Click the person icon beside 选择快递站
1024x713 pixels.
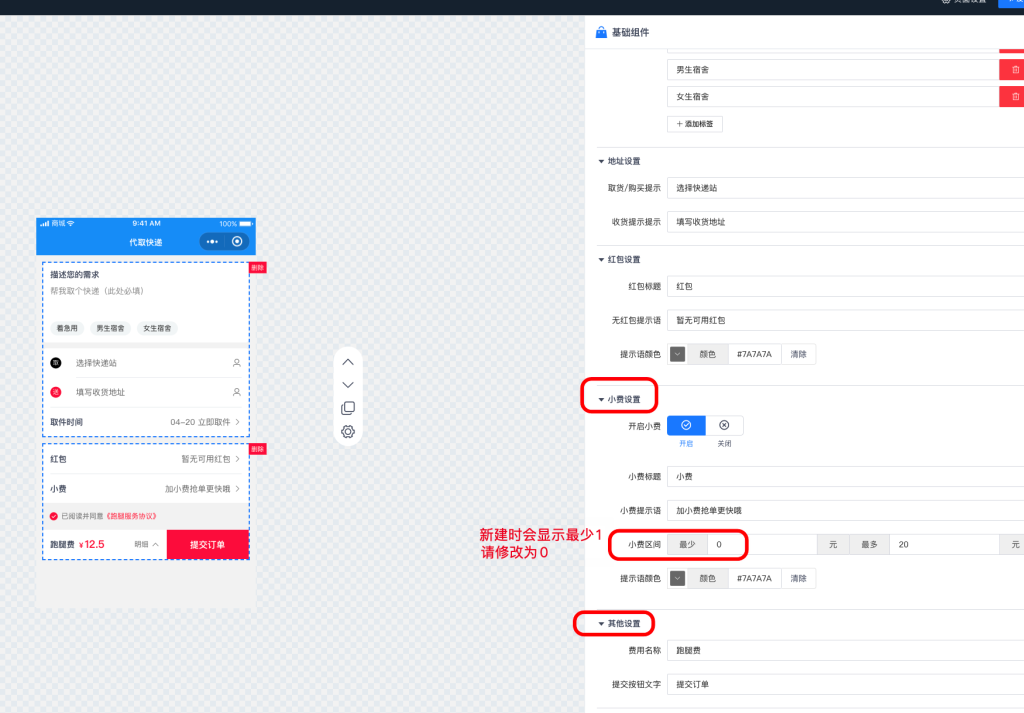237,363
